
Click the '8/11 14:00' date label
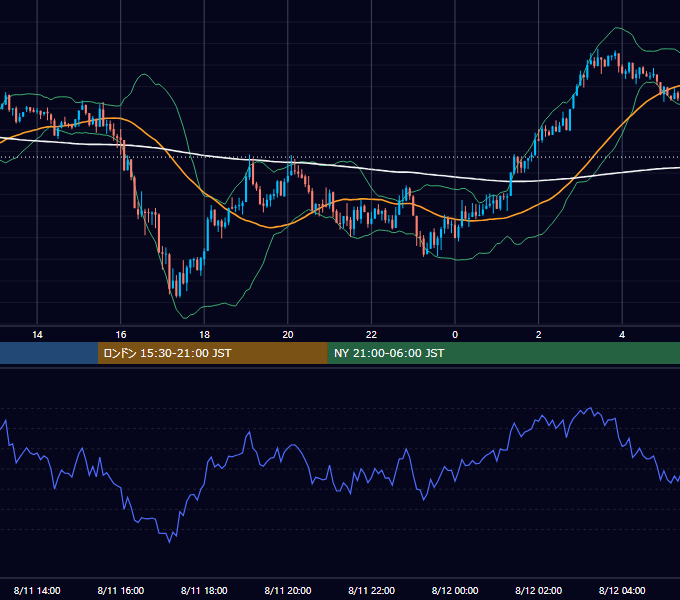click(x=37, y=590)
